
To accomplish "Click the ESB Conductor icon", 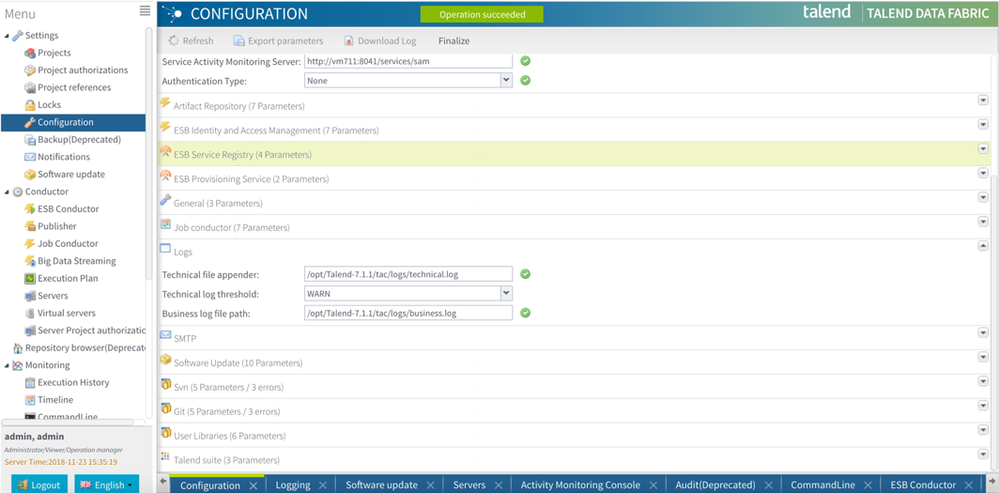I will click(30, 209).
